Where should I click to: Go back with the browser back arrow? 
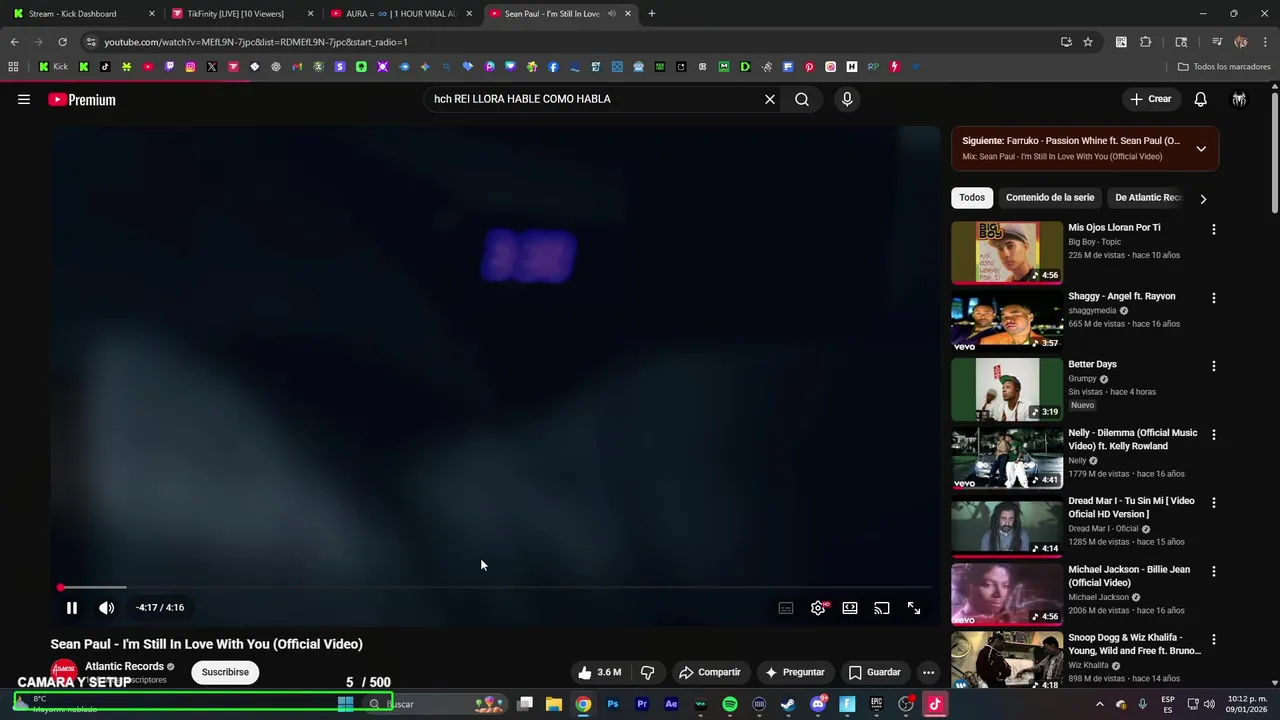point(14,42)
